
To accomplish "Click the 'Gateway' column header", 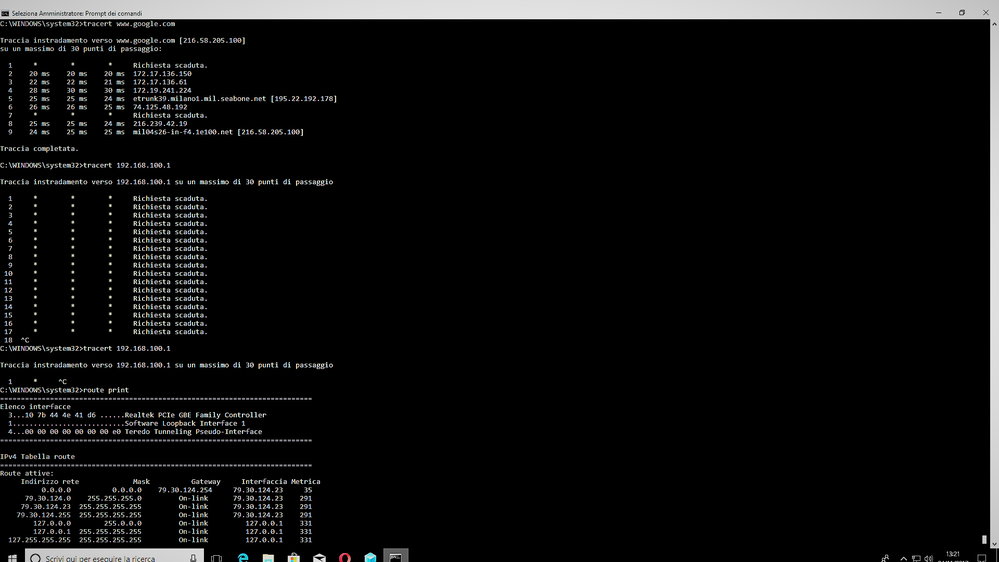I will [206, 482].
